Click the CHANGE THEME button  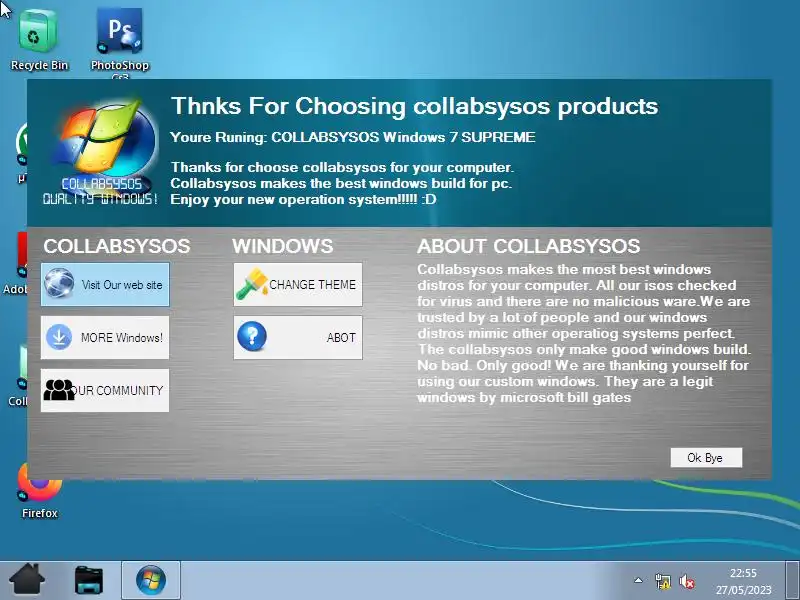coord(298,285)
